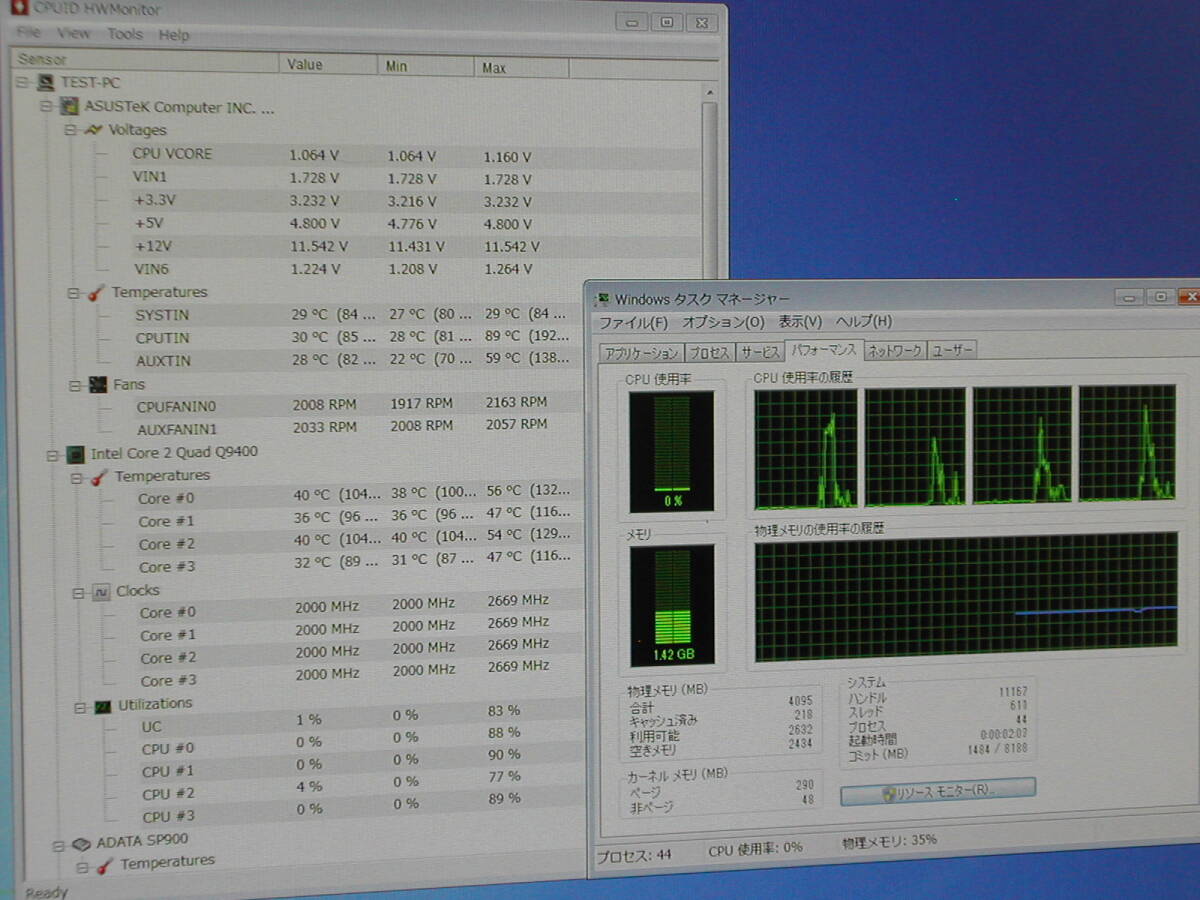The width and height of the screenshot is (1200, 900).
Task: Click the ADATA SP900 drive icon
Action: pos(82,842)
